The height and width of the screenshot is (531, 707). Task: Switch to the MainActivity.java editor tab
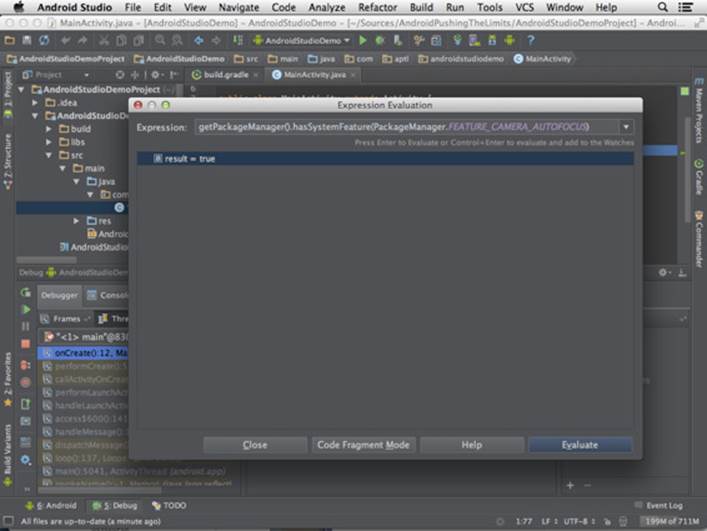pyautogui.click(x=314, y=75)
